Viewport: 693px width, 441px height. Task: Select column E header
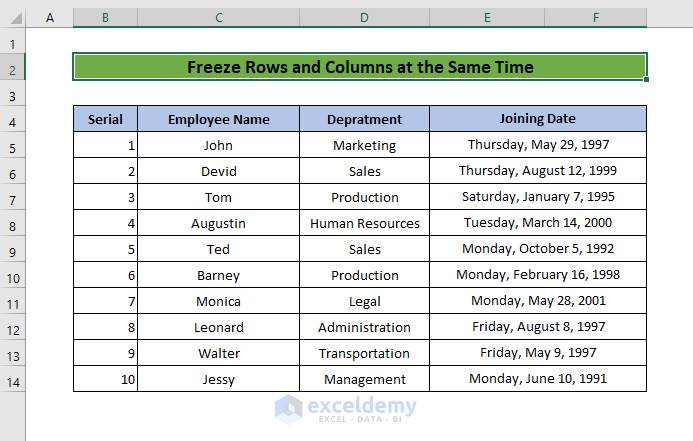[485, 18]
